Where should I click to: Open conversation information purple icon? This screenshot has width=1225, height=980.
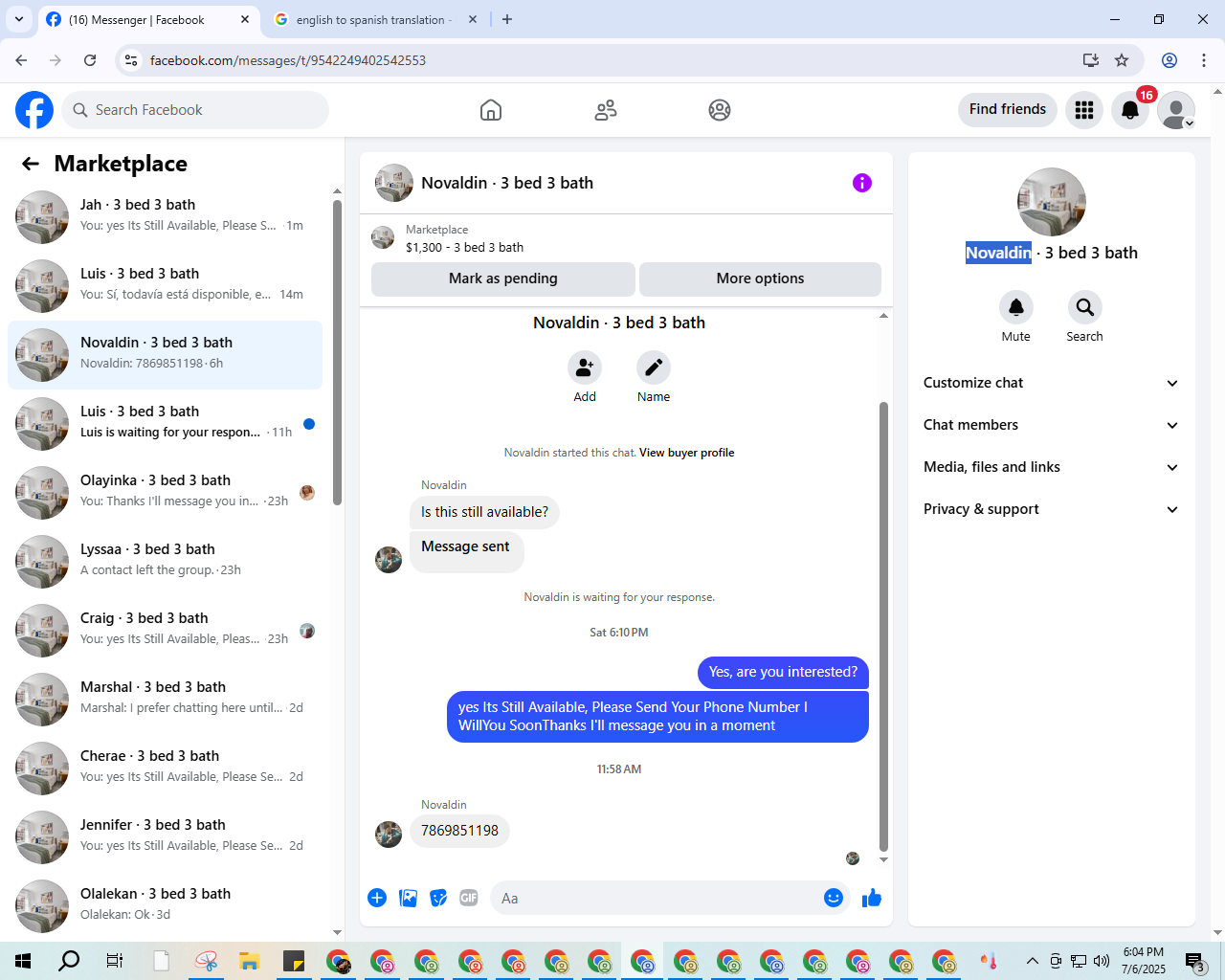click(862, 183)
